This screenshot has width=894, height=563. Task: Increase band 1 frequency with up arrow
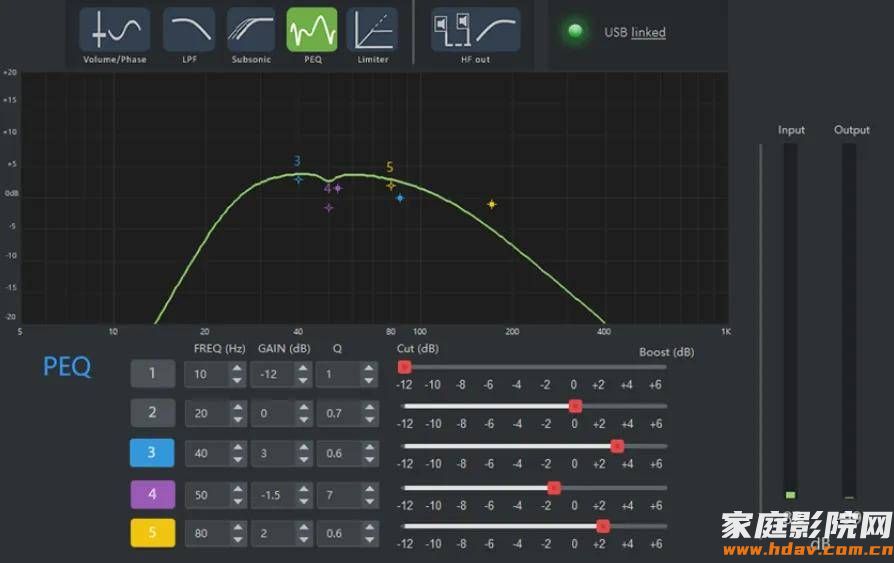click(237, 368)
